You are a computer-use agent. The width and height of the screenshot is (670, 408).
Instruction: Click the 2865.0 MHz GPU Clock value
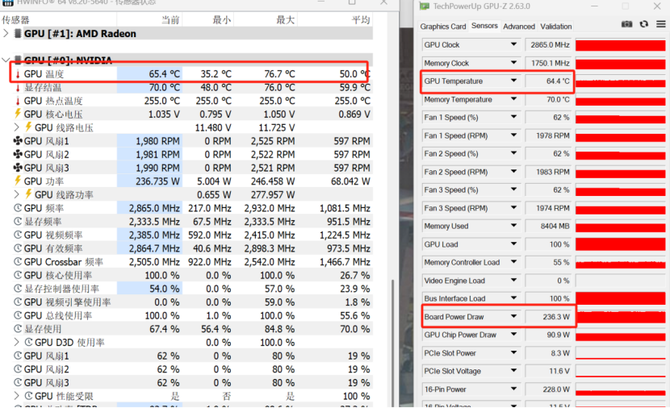[550, 45]
